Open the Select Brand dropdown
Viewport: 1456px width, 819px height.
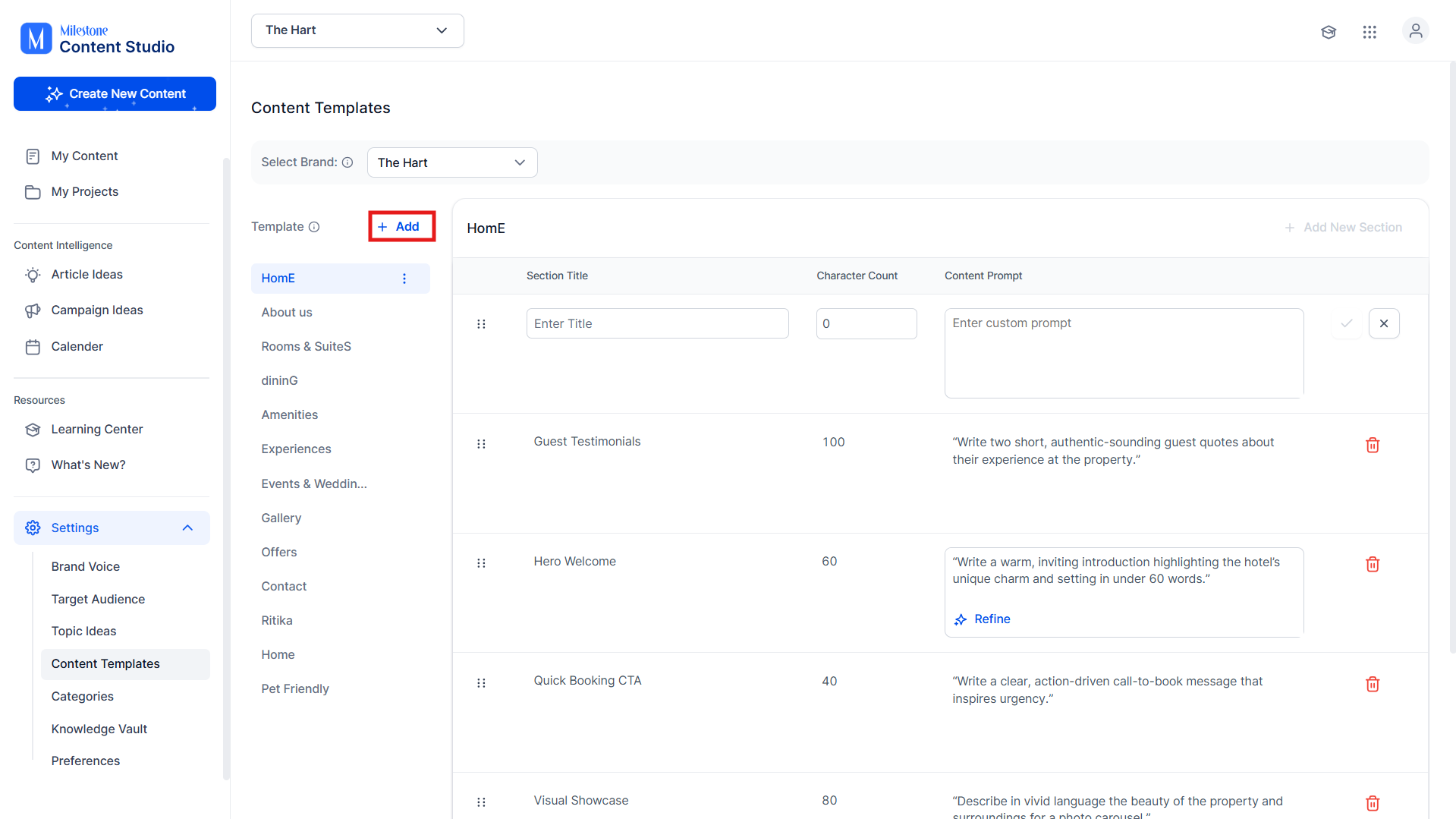[452, 162]
